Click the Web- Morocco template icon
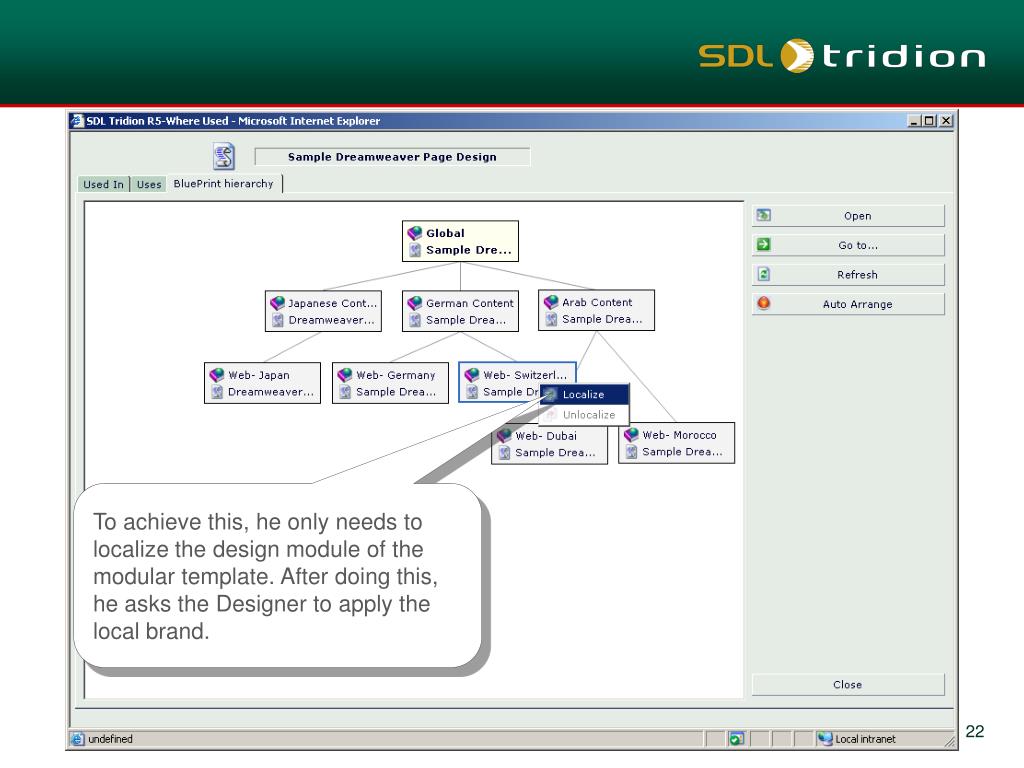Viewport: 1024px width, 768px height. click(x=631, y=452)
